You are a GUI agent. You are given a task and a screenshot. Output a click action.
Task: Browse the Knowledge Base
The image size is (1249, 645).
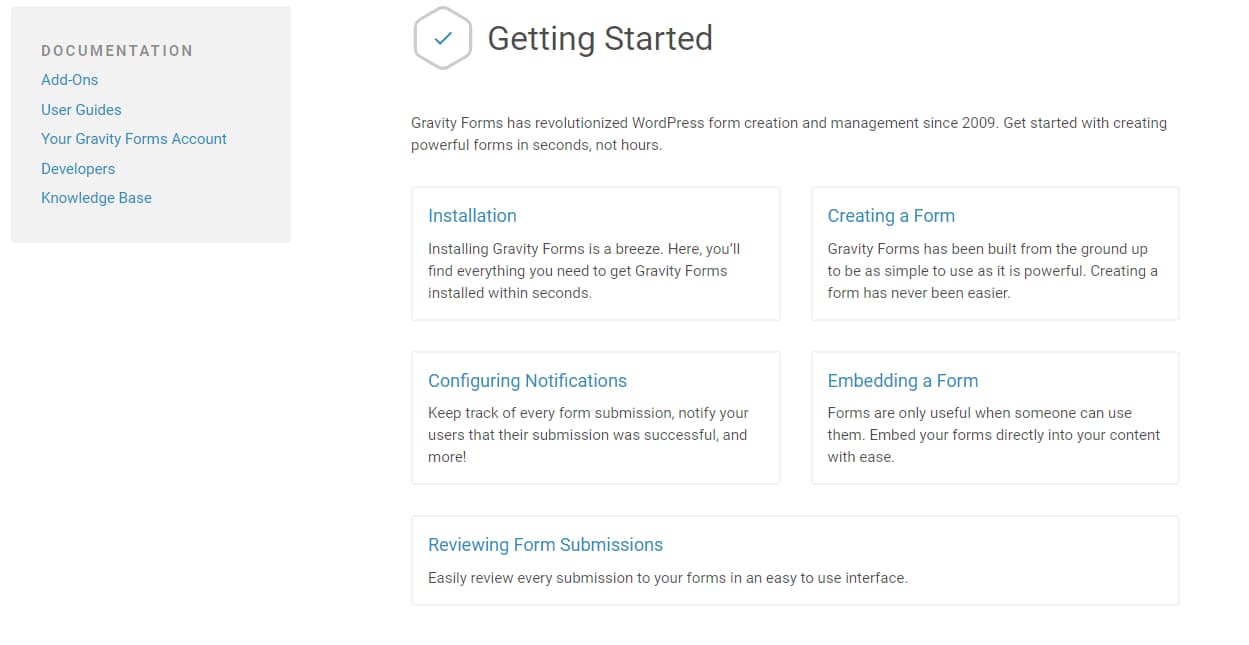click(x=96, y=198)
